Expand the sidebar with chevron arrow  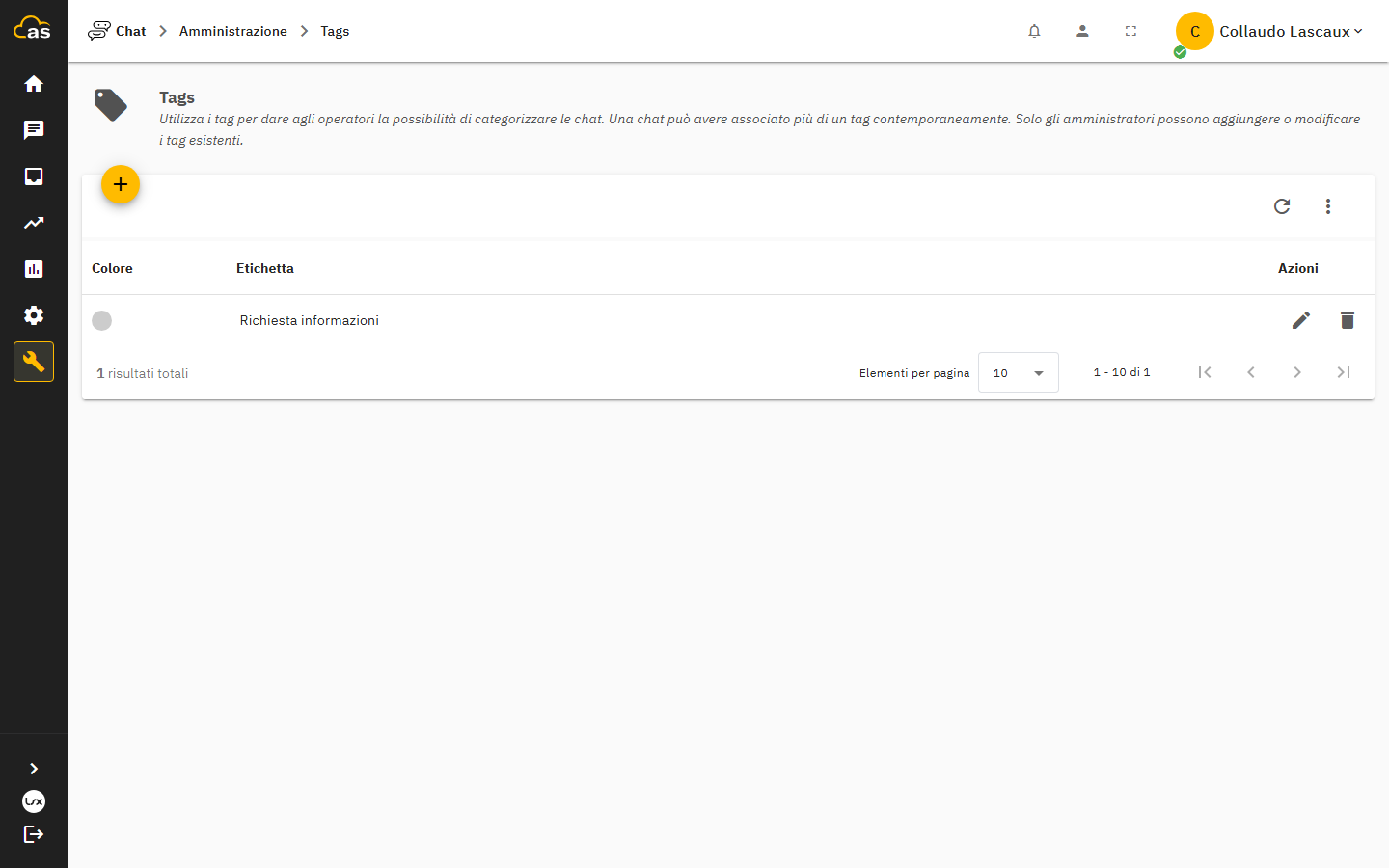[x=34, y=769]
